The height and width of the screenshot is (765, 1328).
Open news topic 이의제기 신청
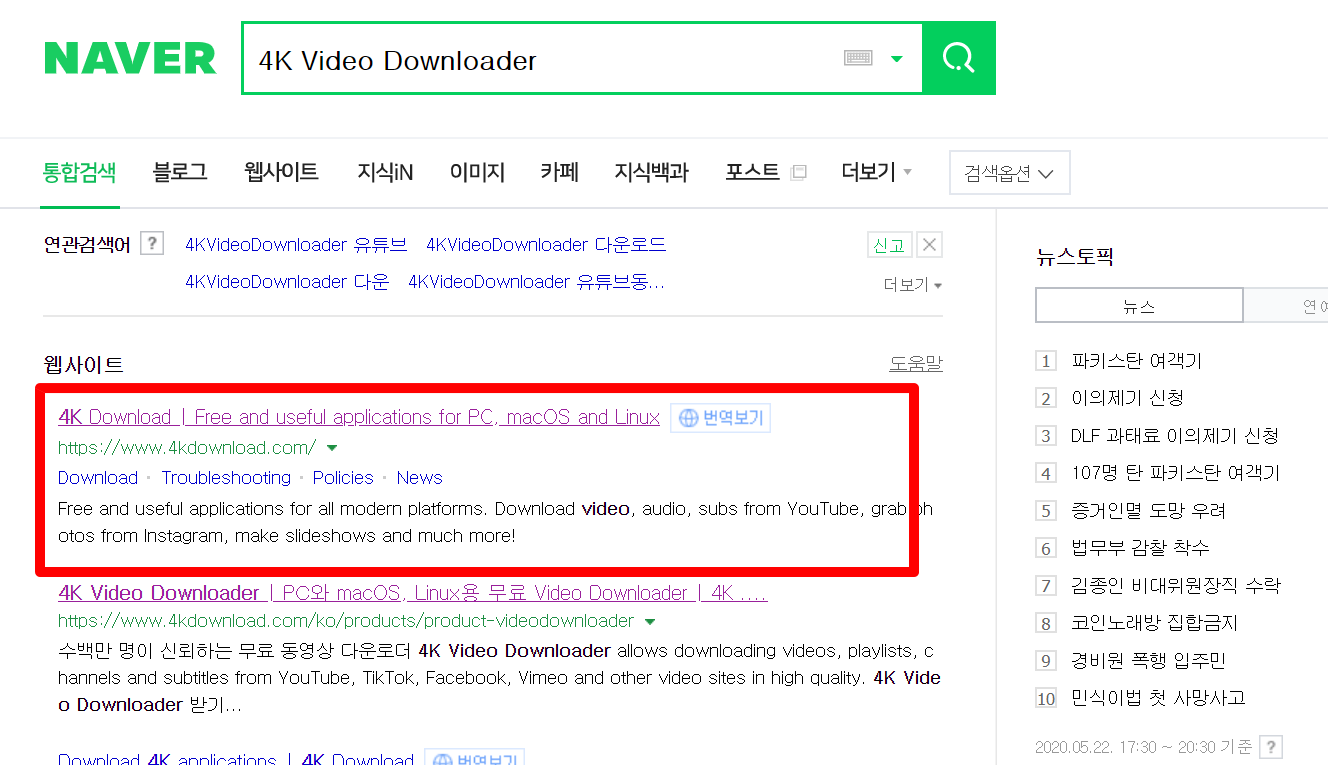coord(1127,398)
